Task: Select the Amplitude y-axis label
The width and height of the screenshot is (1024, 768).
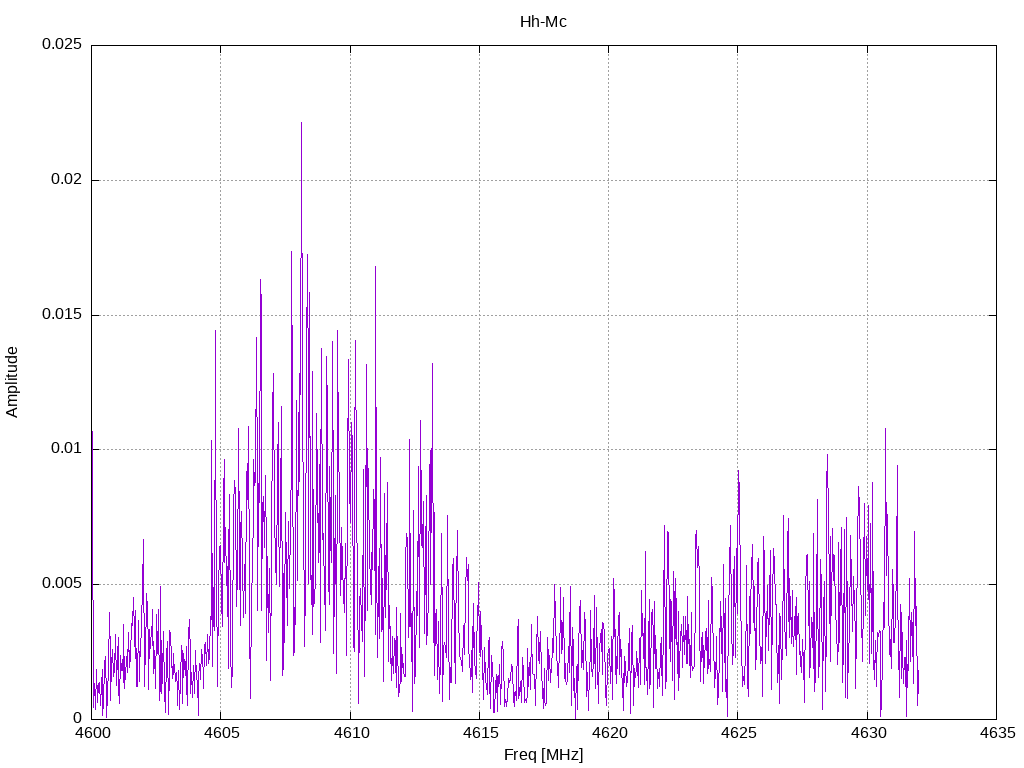Action: 12,381
